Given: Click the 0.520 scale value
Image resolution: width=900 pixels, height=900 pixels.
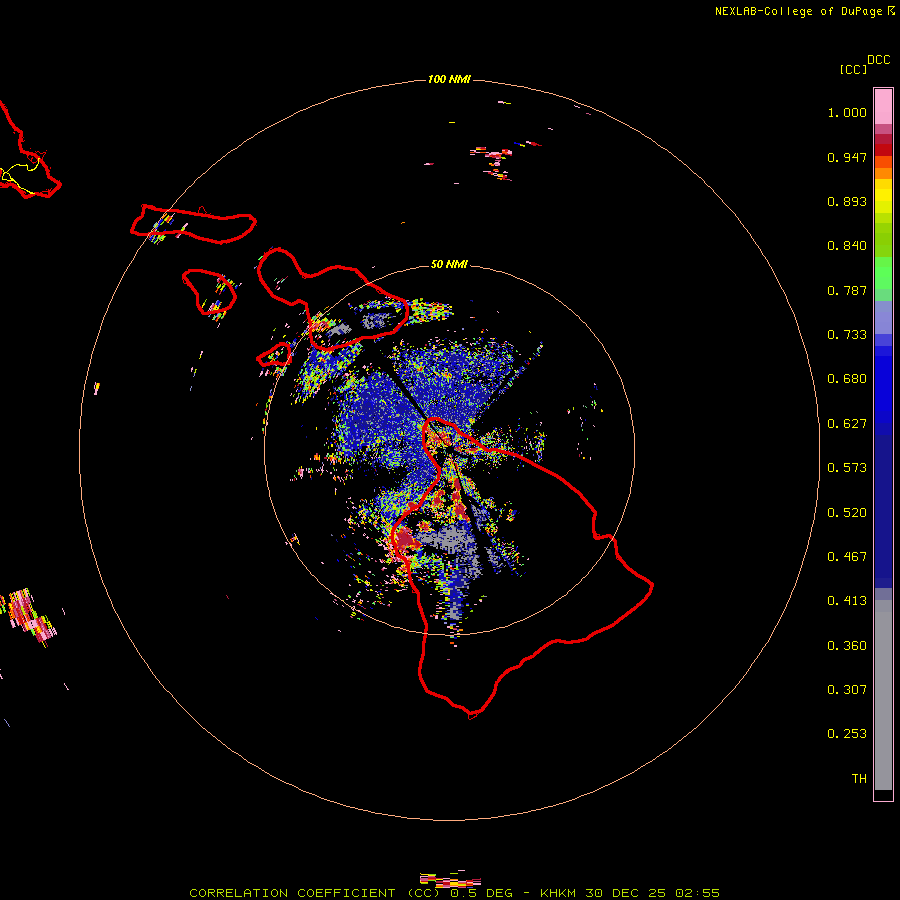Looking at the screenshot, I should click(847, 513).
